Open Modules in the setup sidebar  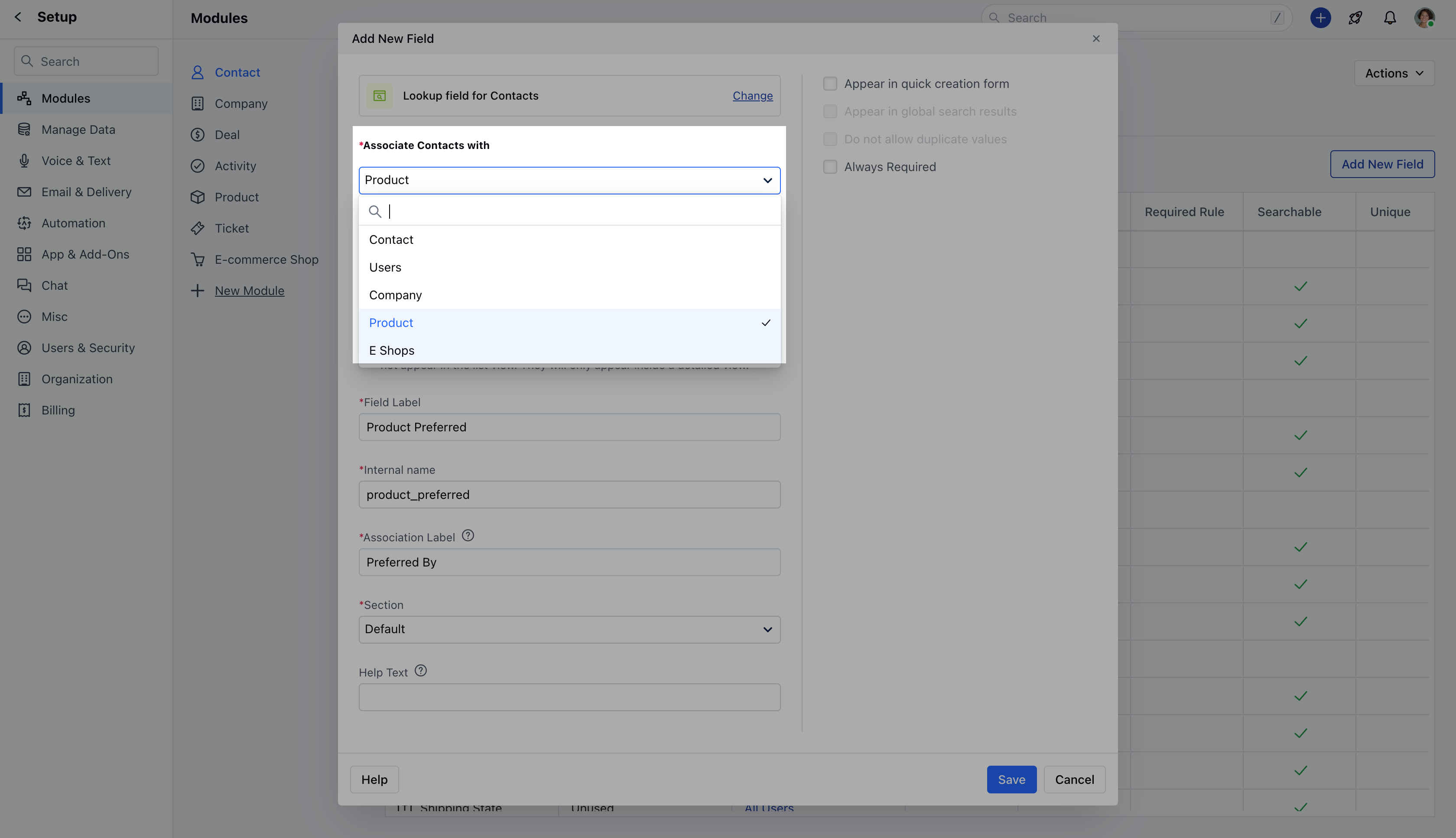click(86, 98)
